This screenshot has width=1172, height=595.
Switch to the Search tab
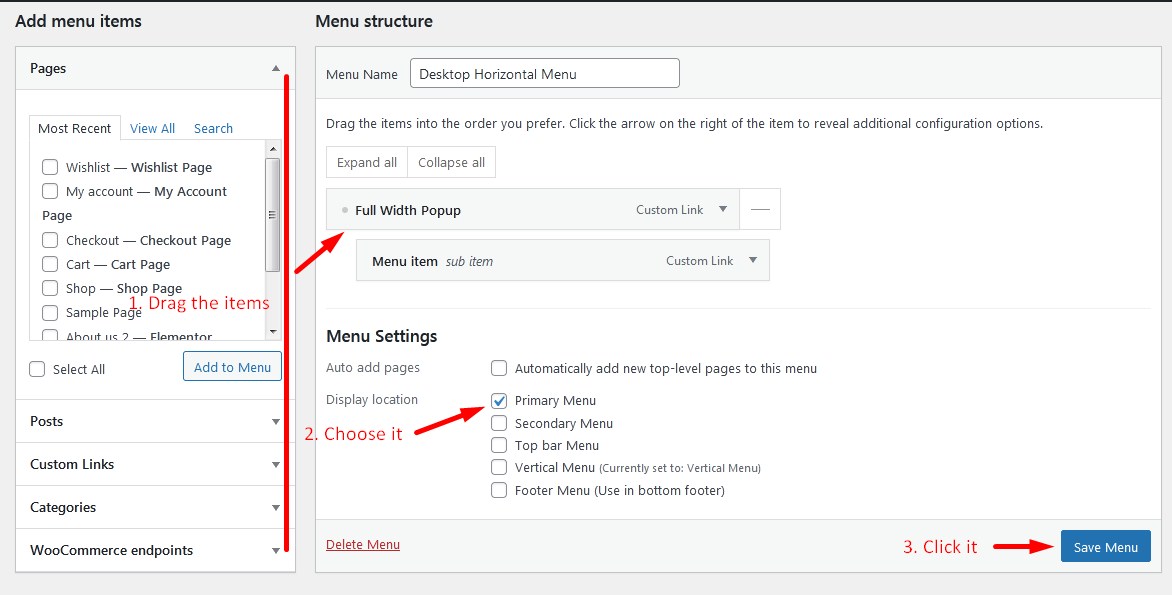[x=213, y=128]
